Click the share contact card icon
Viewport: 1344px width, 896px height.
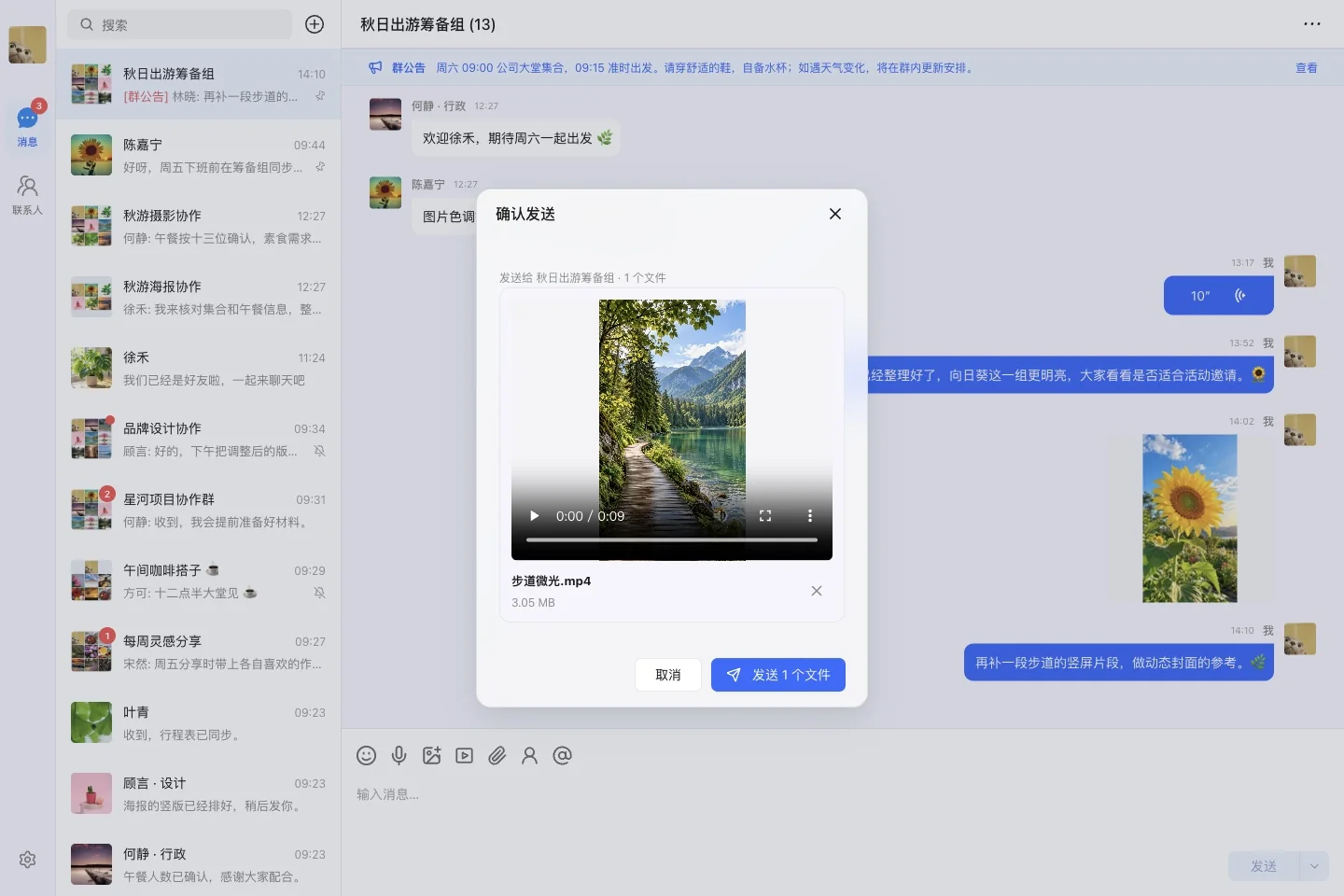coord(529,756)
